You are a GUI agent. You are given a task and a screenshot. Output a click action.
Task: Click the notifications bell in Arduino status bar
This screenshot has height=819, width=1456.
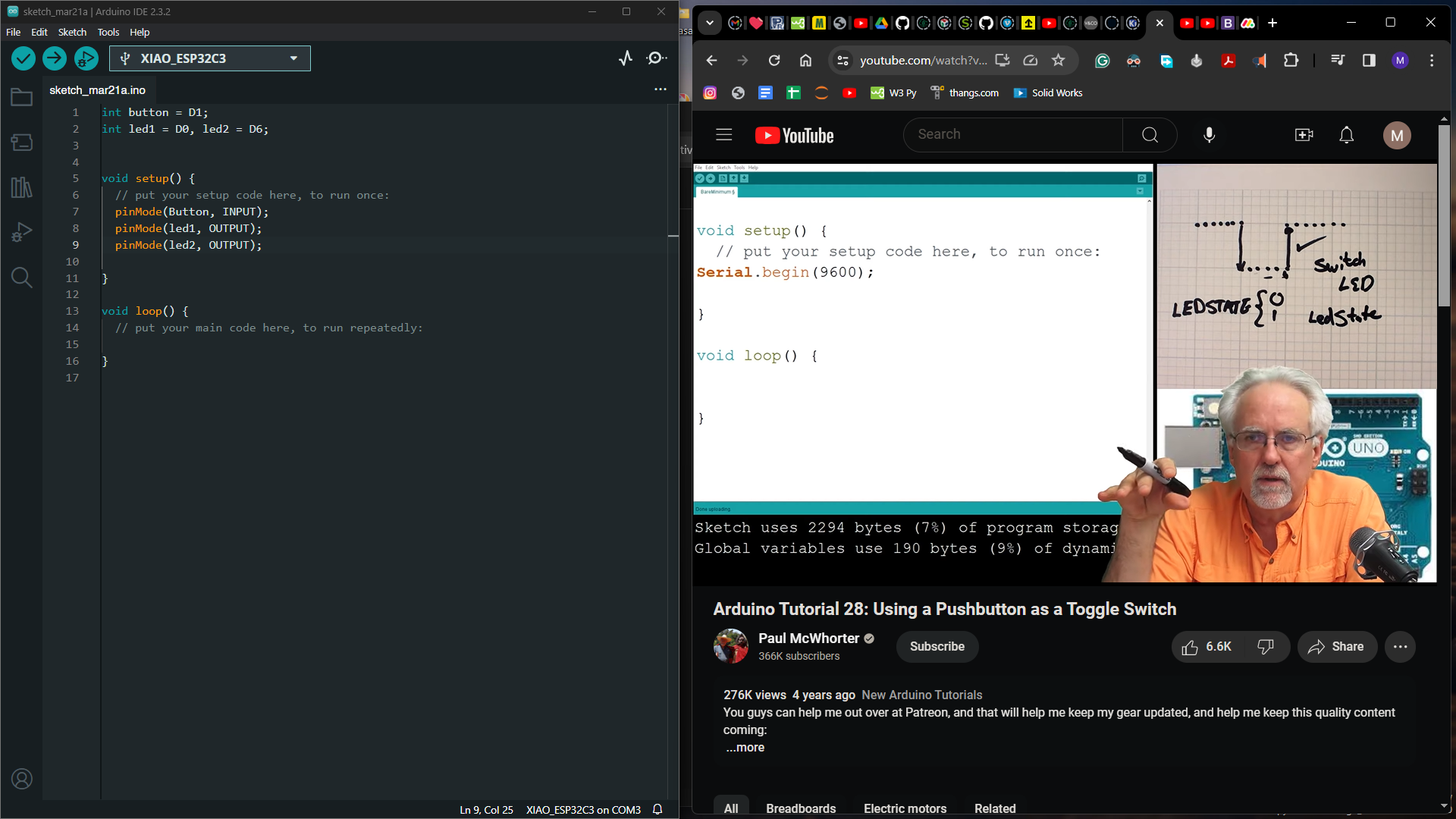[657, 809]
